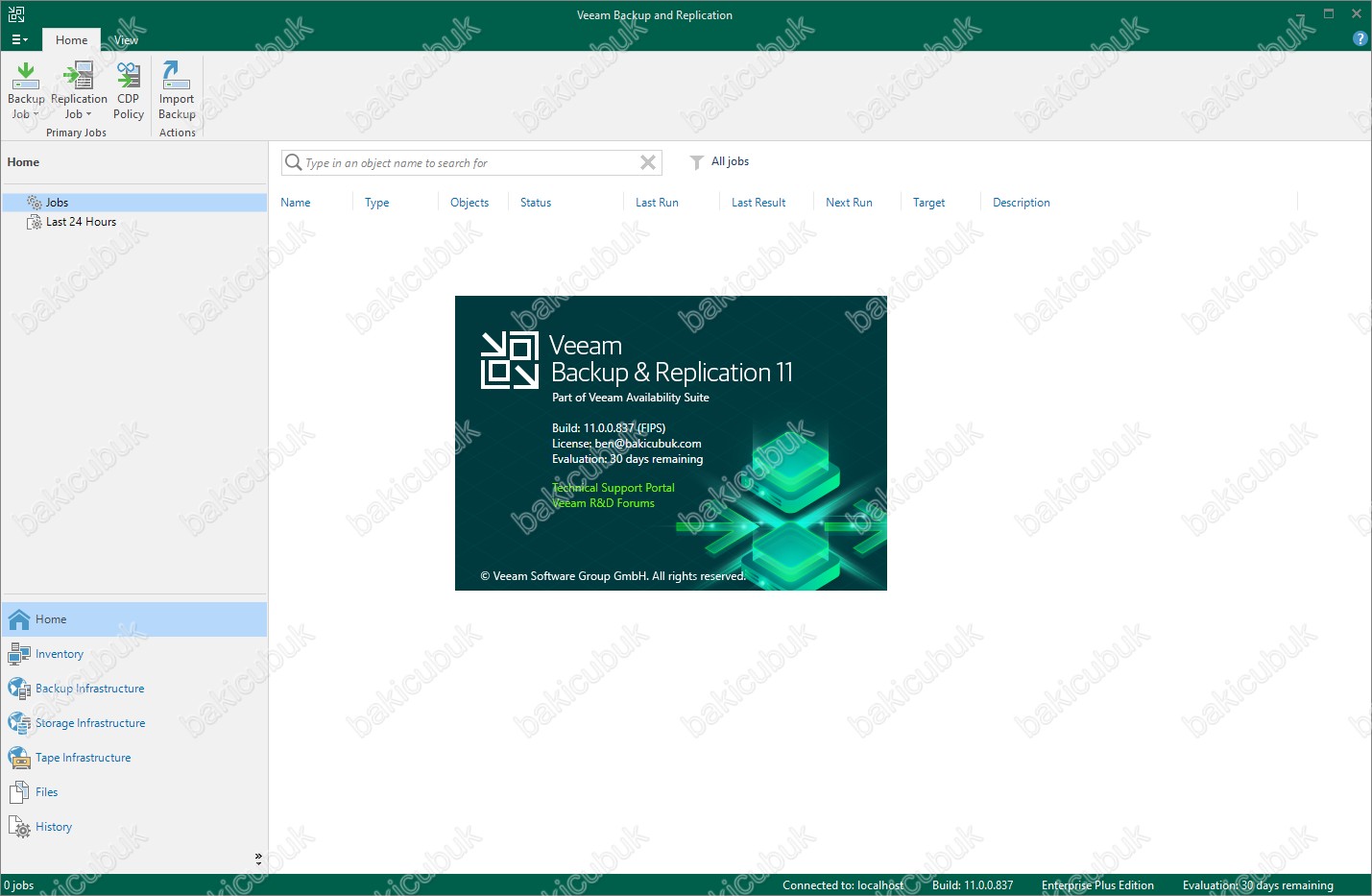Click the filter funnel icon

click(x=697, y=162)
